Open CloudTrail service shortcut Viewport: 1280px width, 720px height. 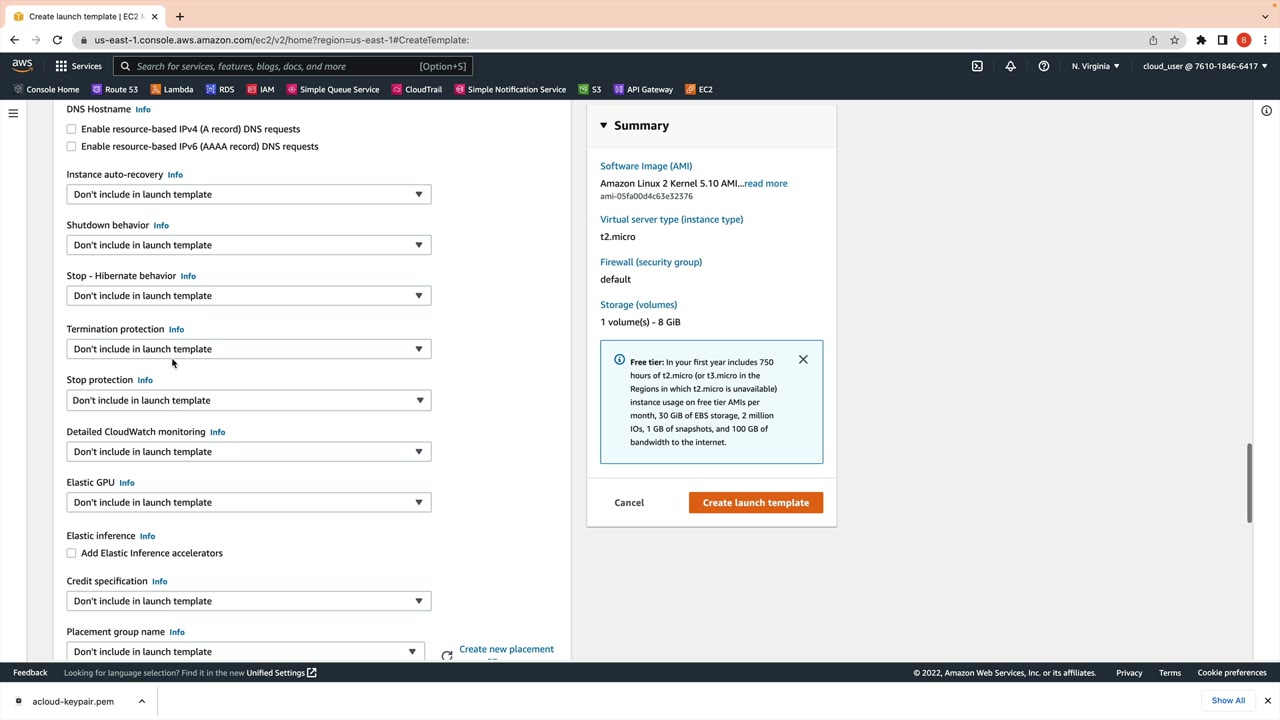416,89
